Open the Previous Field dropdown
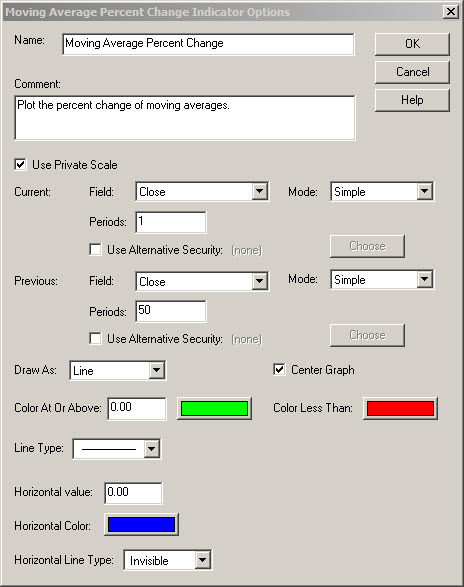The width and height of the screenshot is (464, 587). (202, 281)
